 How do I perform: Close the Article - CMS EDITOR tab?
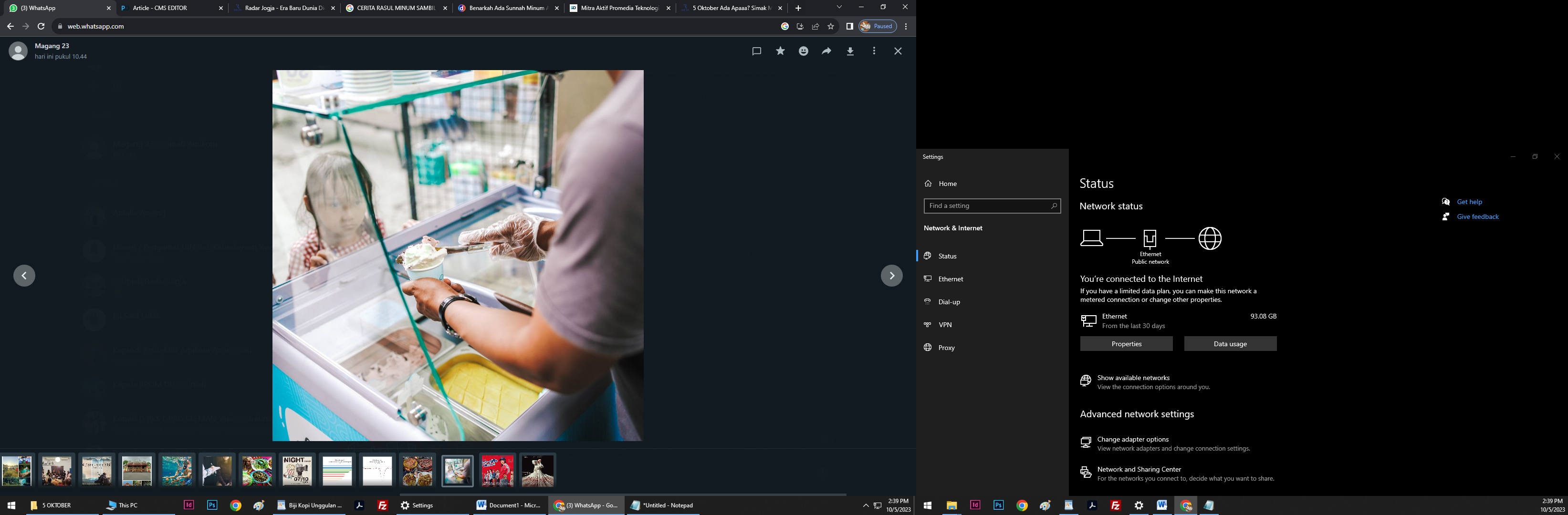coord(221,8)
